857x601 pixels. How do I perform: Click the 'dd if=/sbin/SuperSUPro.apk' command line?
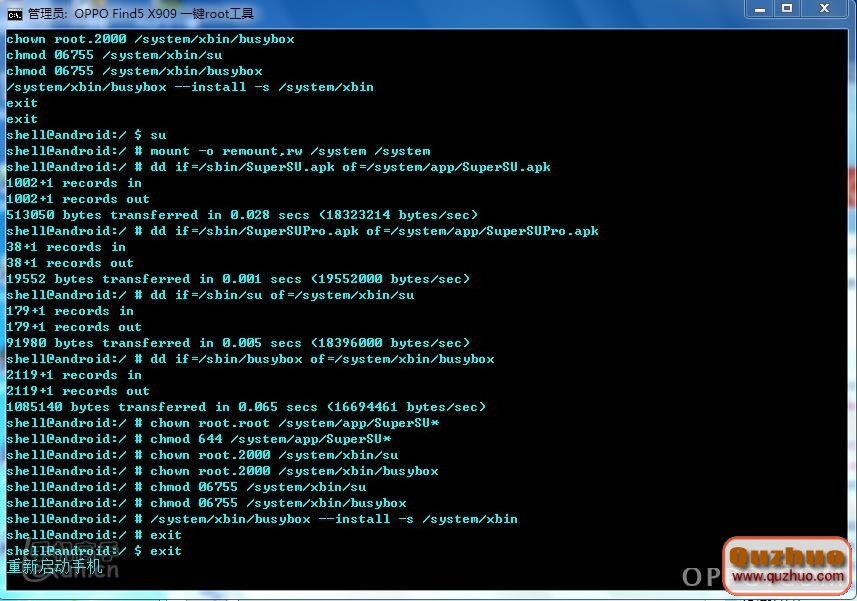(303, 231)
